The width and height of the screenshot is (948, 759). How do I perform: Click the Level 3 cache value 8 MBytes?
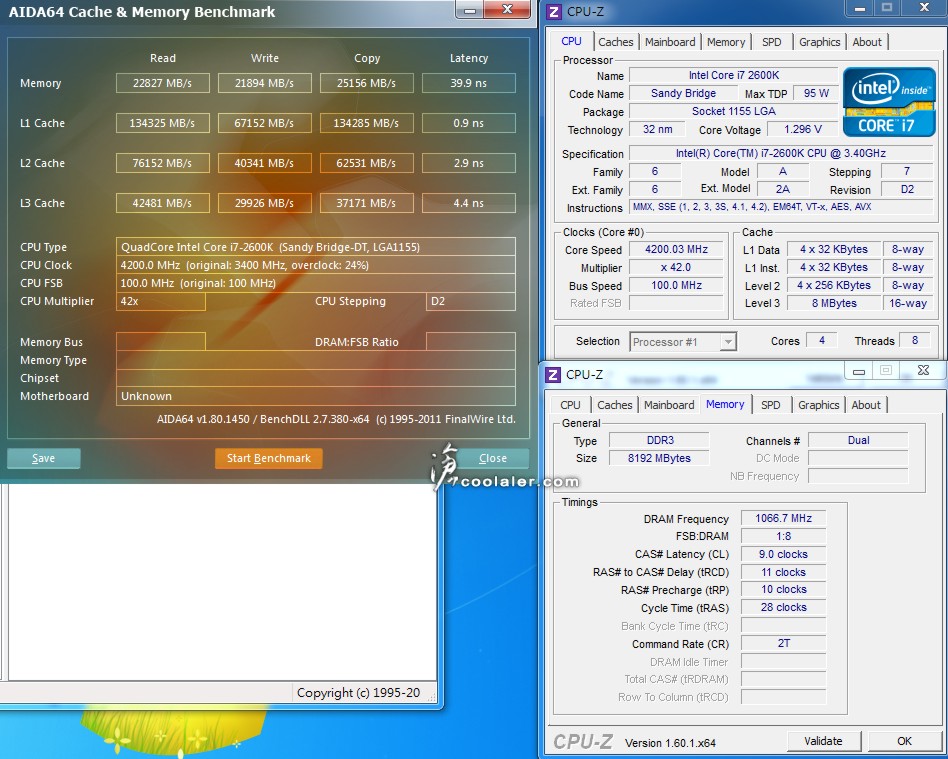(x=834, y=303)
